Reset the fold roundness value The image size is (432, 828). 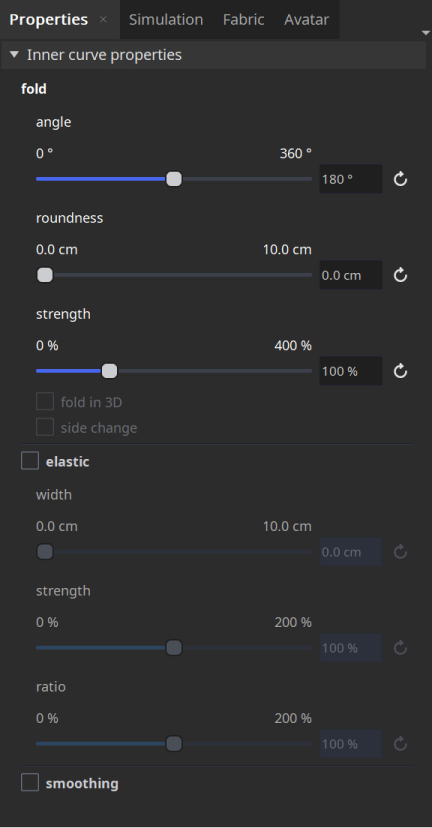(x=400, y=275)
